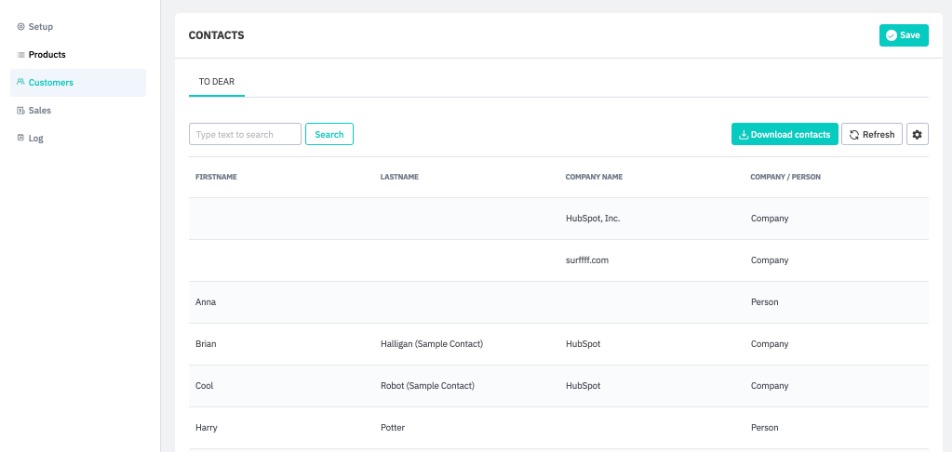Sort by the FIRSTNAME column header

pos(216,177)
